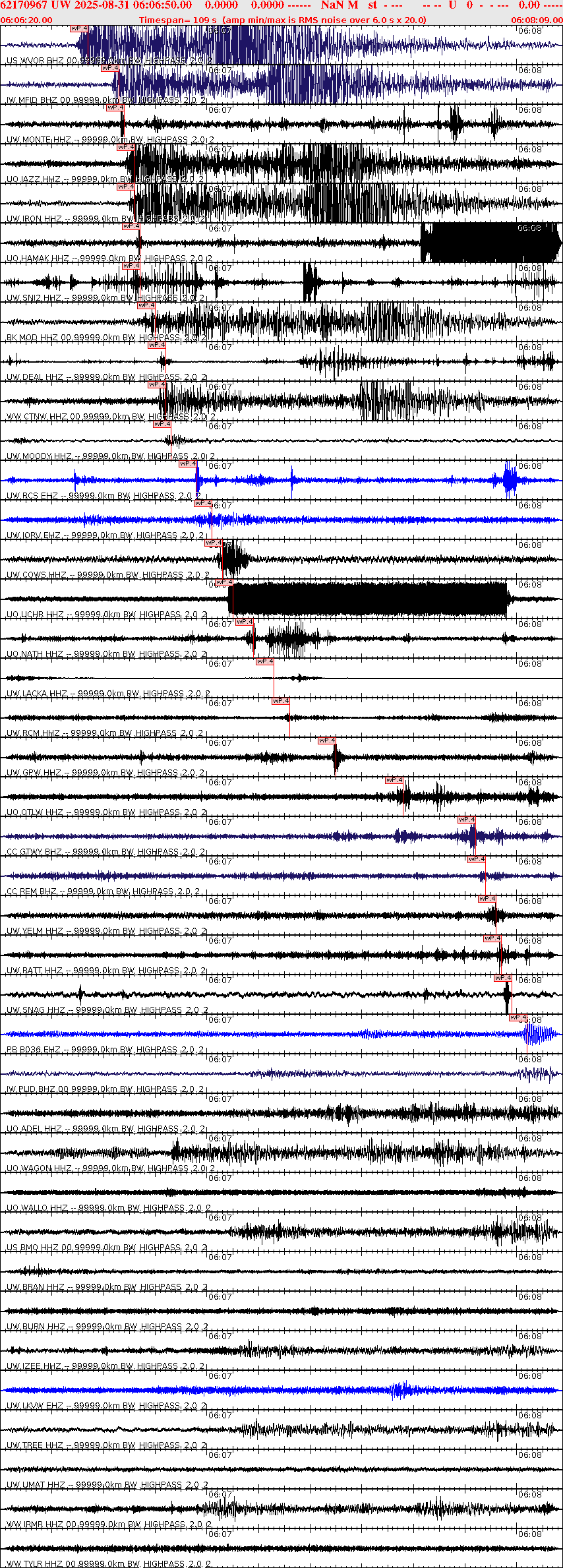The width and height of the screenshot is (563, 1568).
Task: Click the wP.4 pick marker on MONTE trace
Action: [115, 107]
